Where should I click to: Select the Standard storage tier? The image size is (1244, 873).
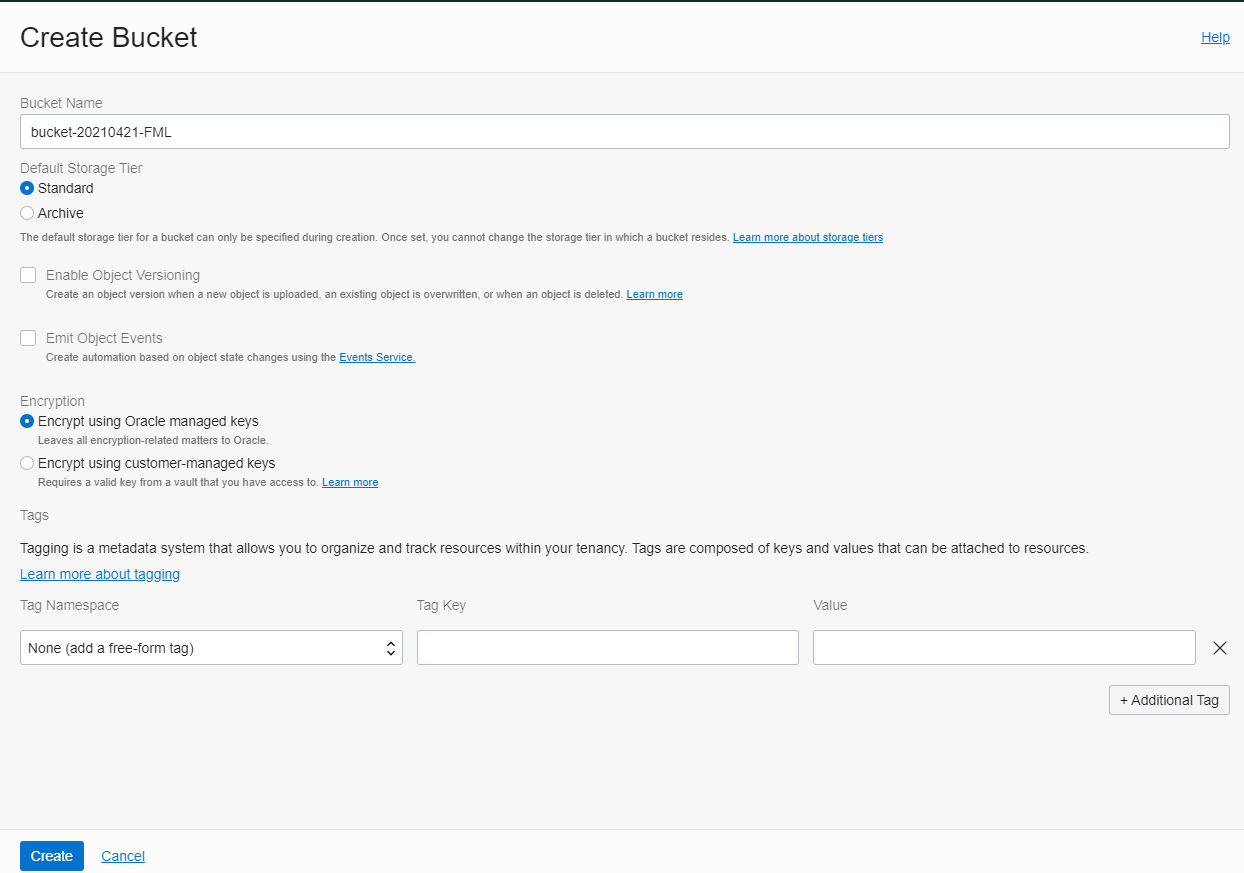[27, 188]
